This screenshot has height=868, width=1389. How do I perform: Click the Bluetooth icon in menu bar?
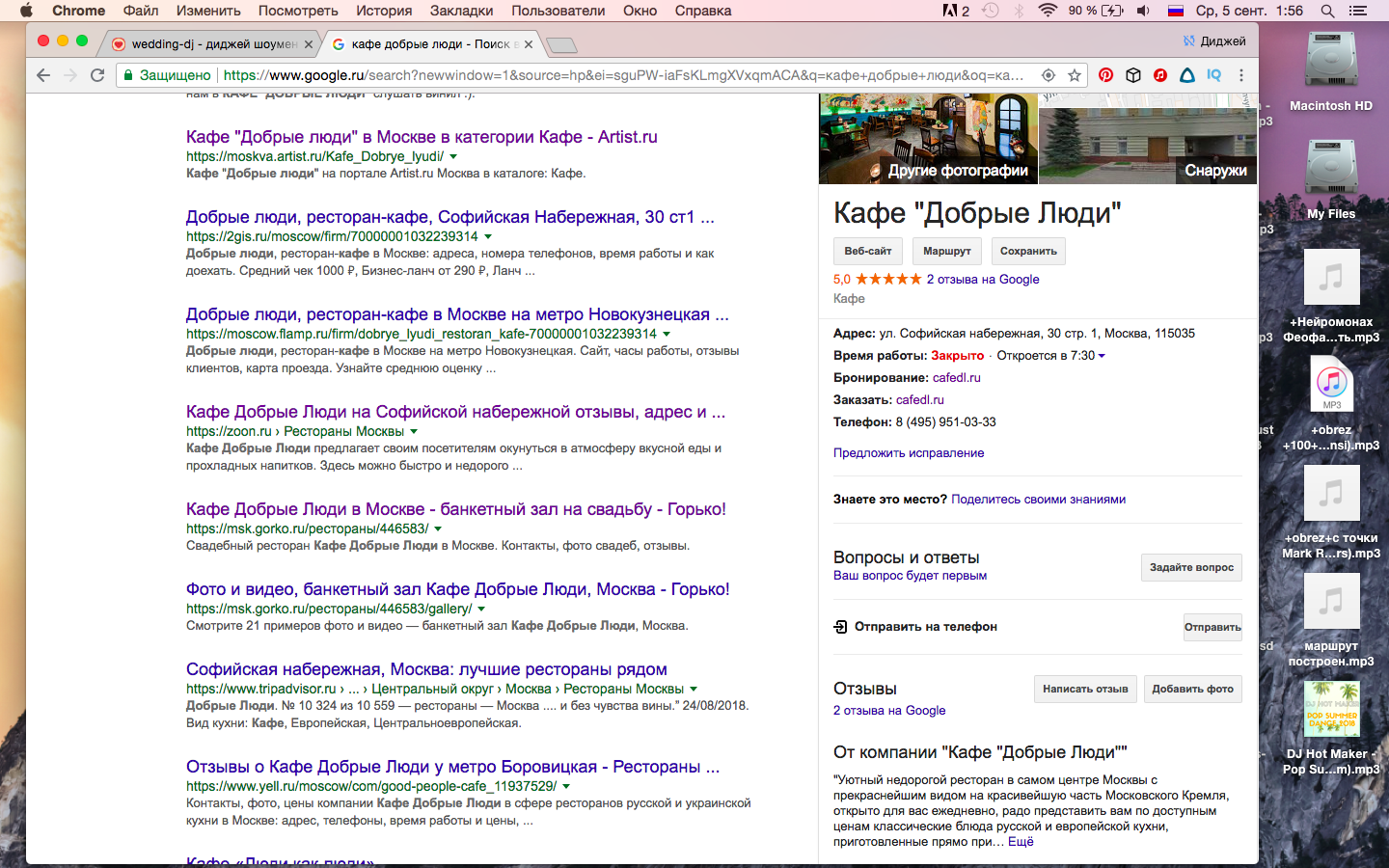point(1020,11)
